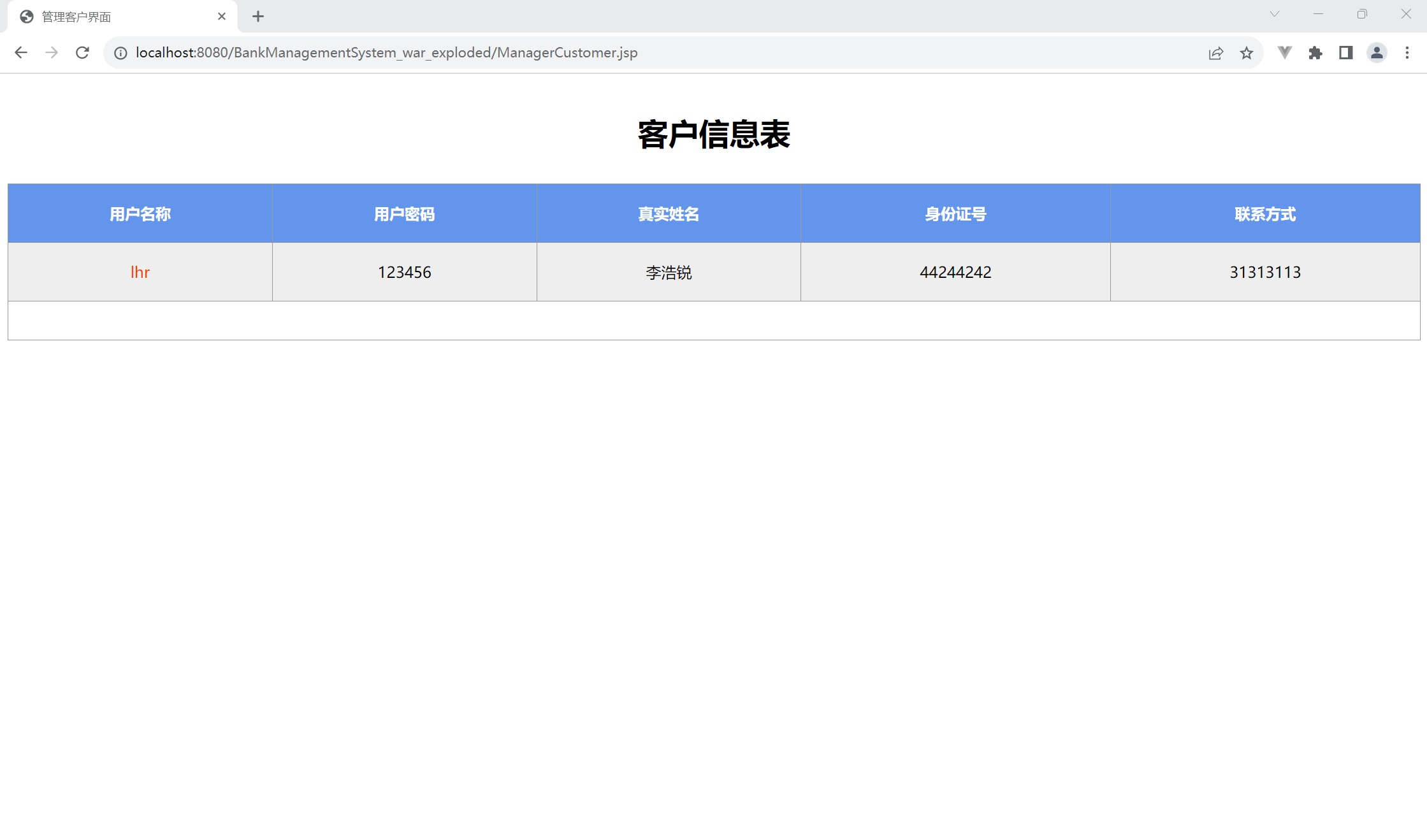
Task: Click the share page icon
Action: (x=1216, y=53)
